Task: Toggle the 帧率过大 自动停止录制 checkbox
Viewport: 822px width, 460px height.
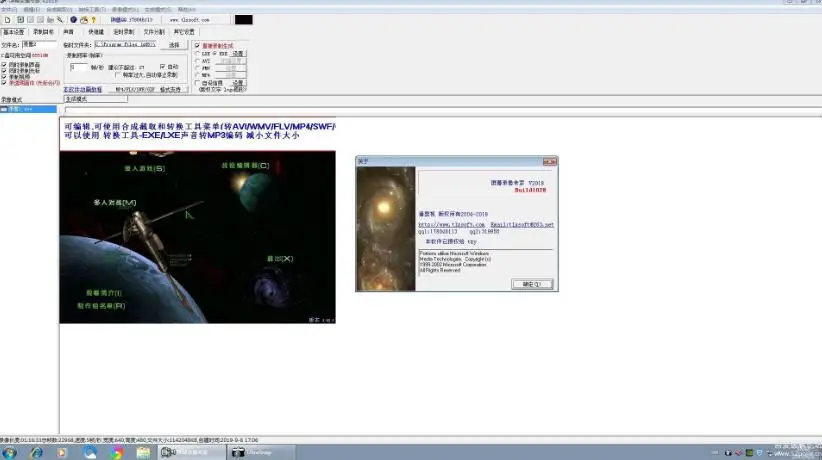Action: coord(117,74)
